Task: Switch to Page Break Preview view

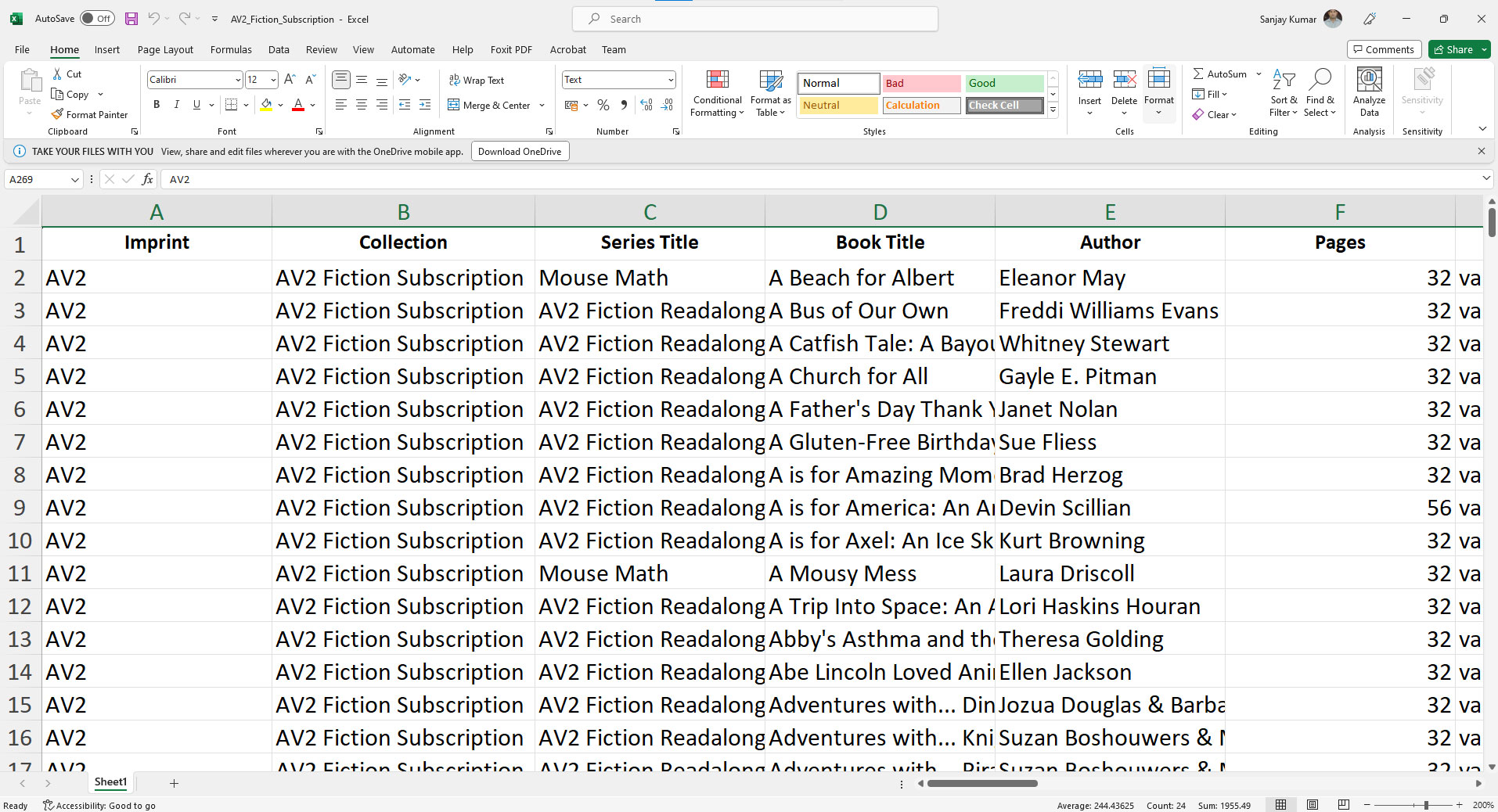Action: 1344,805
